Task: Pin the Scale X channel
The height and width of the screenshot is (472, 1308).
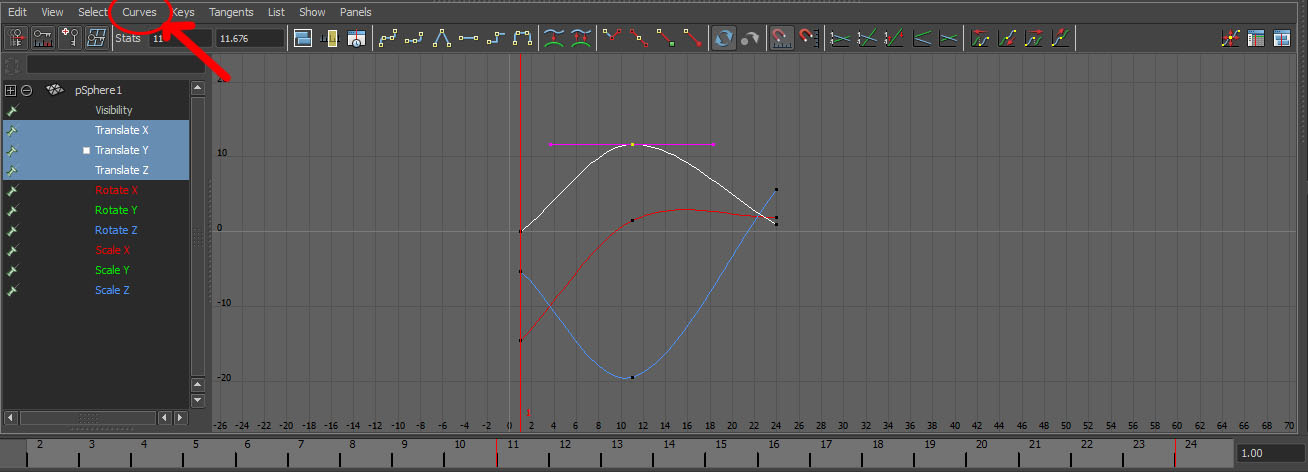Action: pos(12,250)
